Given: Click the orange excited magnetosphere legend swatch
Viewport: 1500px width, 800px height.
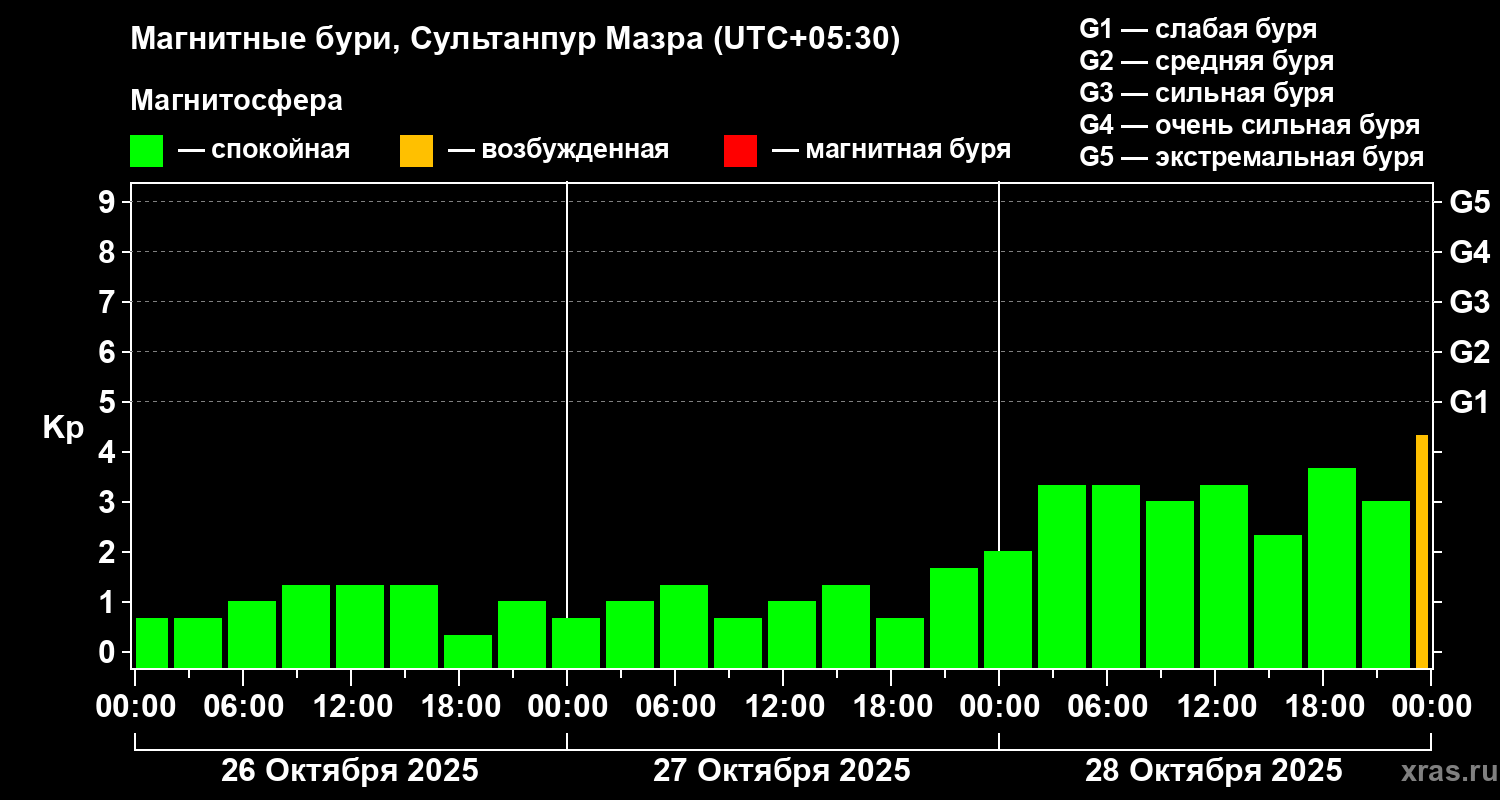Looking at the screenshot, I should (x=417, y=151).
